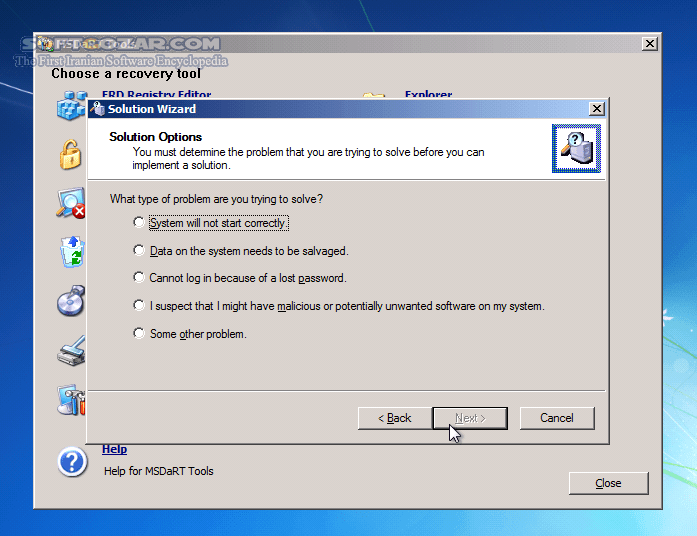Image resolution: width=697 pixels, height=536 pixels.
Task: Click the Solution Options wizard header icon
Action: coord(576,148)
